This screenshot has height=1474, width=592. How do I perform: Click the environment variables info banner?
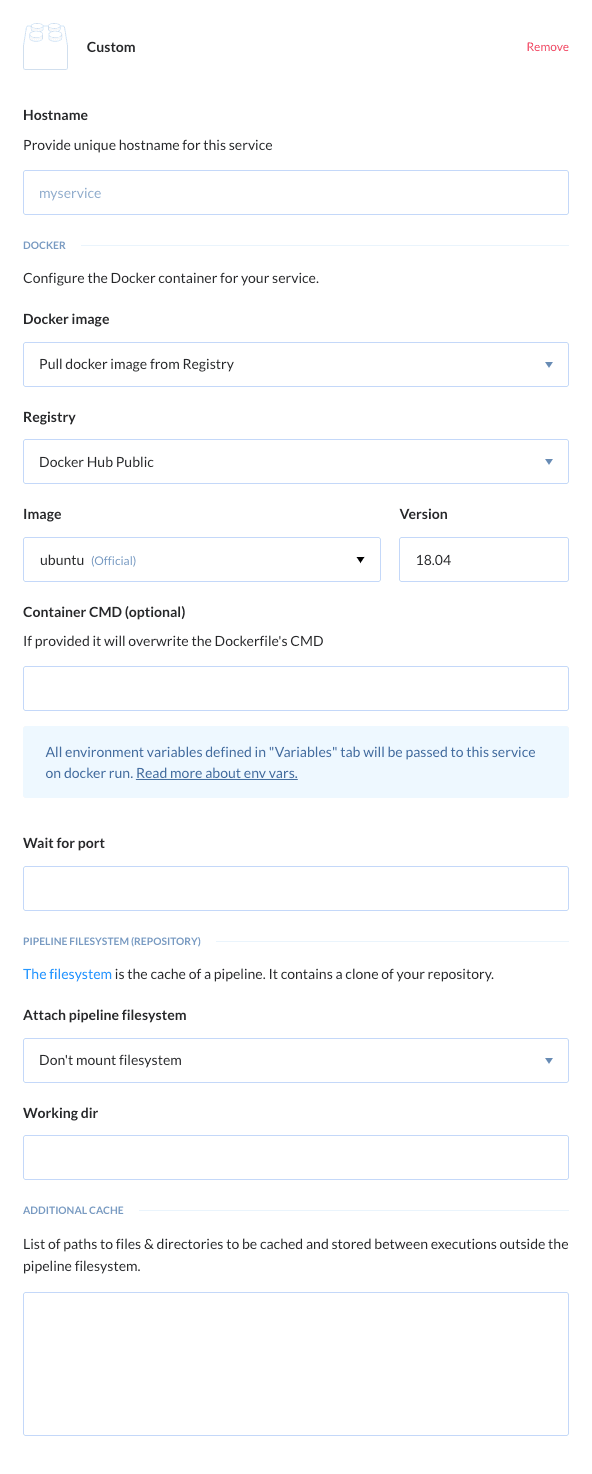click(295, 762)
